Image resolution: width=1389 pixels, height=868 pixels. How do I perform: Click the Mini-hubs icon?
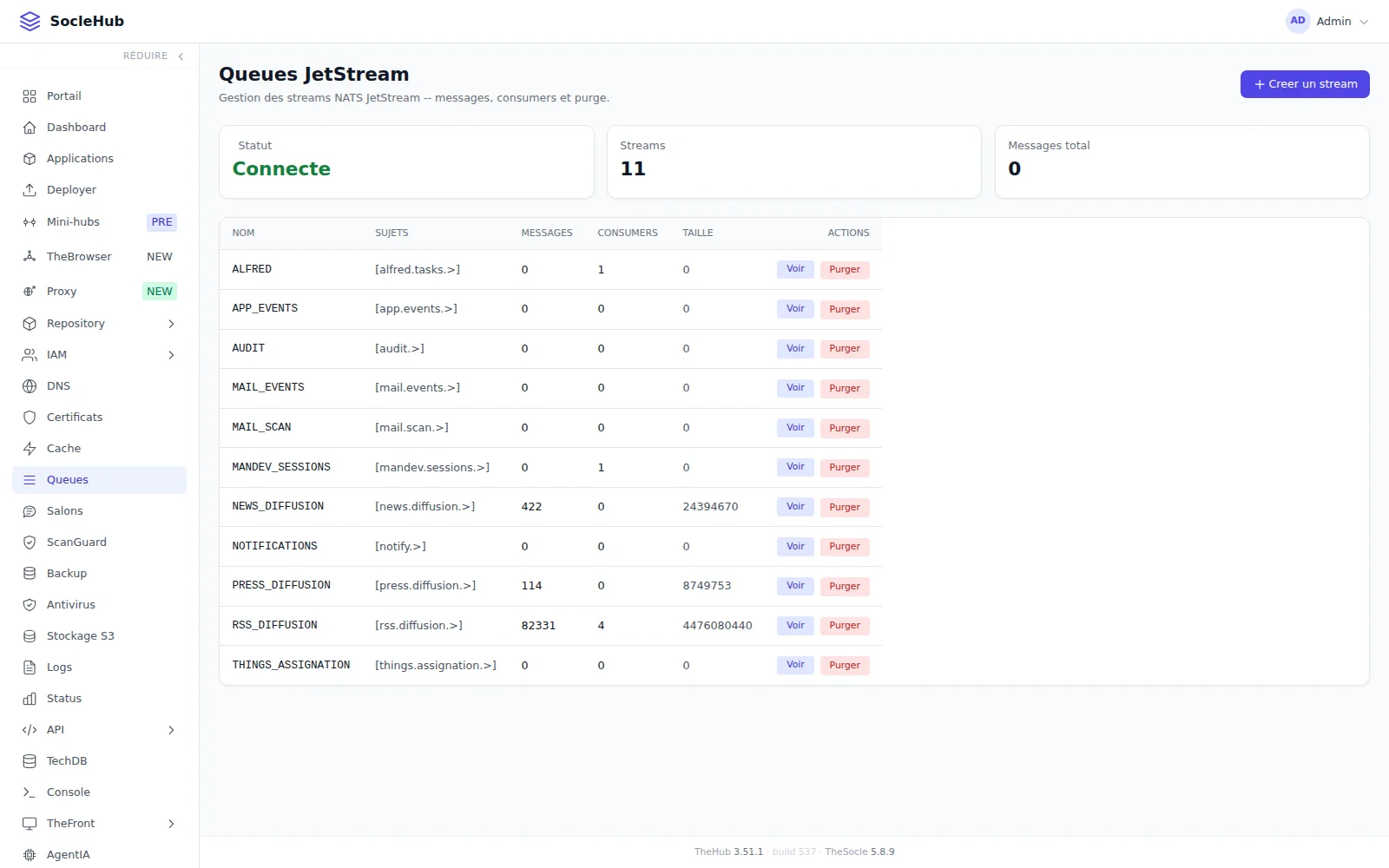coord(30,222)
